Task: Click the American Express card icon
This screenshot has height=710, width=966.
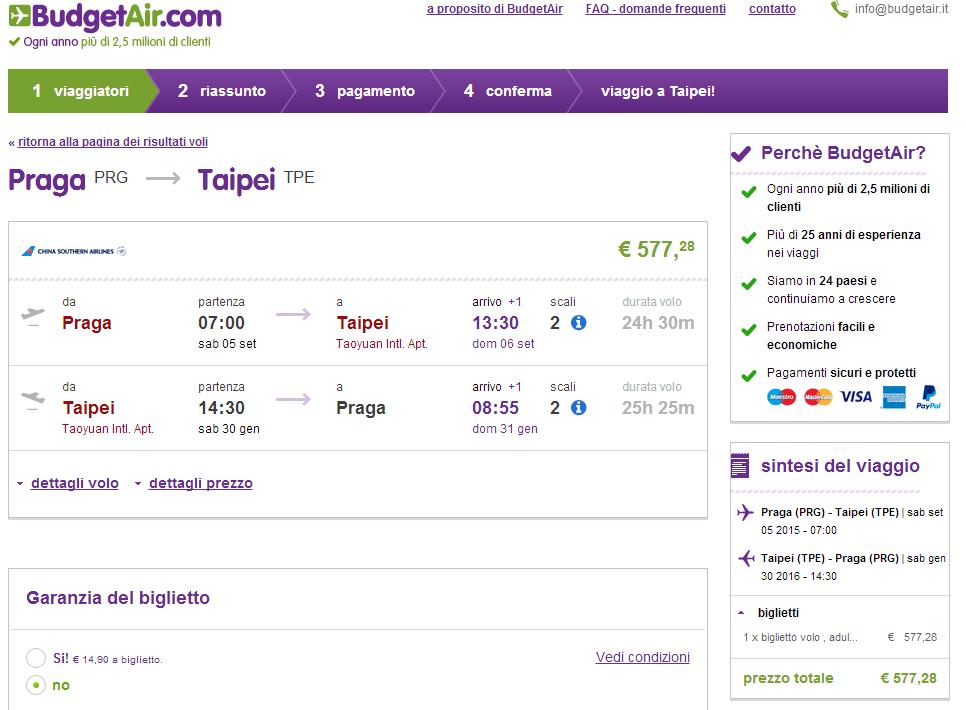Action: (x=894, y=397)
